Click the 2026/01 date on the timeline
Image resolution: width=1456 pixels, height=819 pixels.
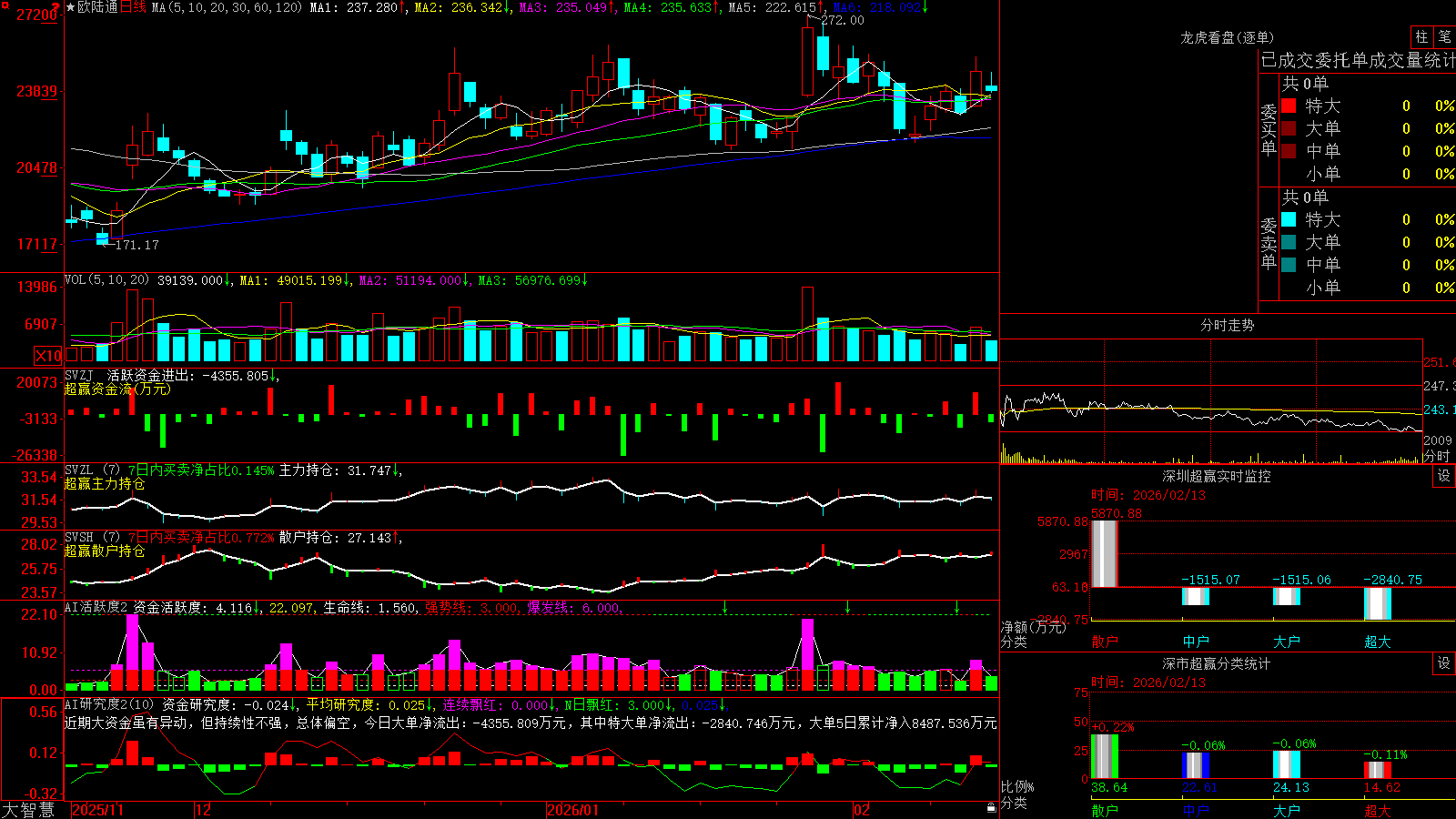[573, 810]
